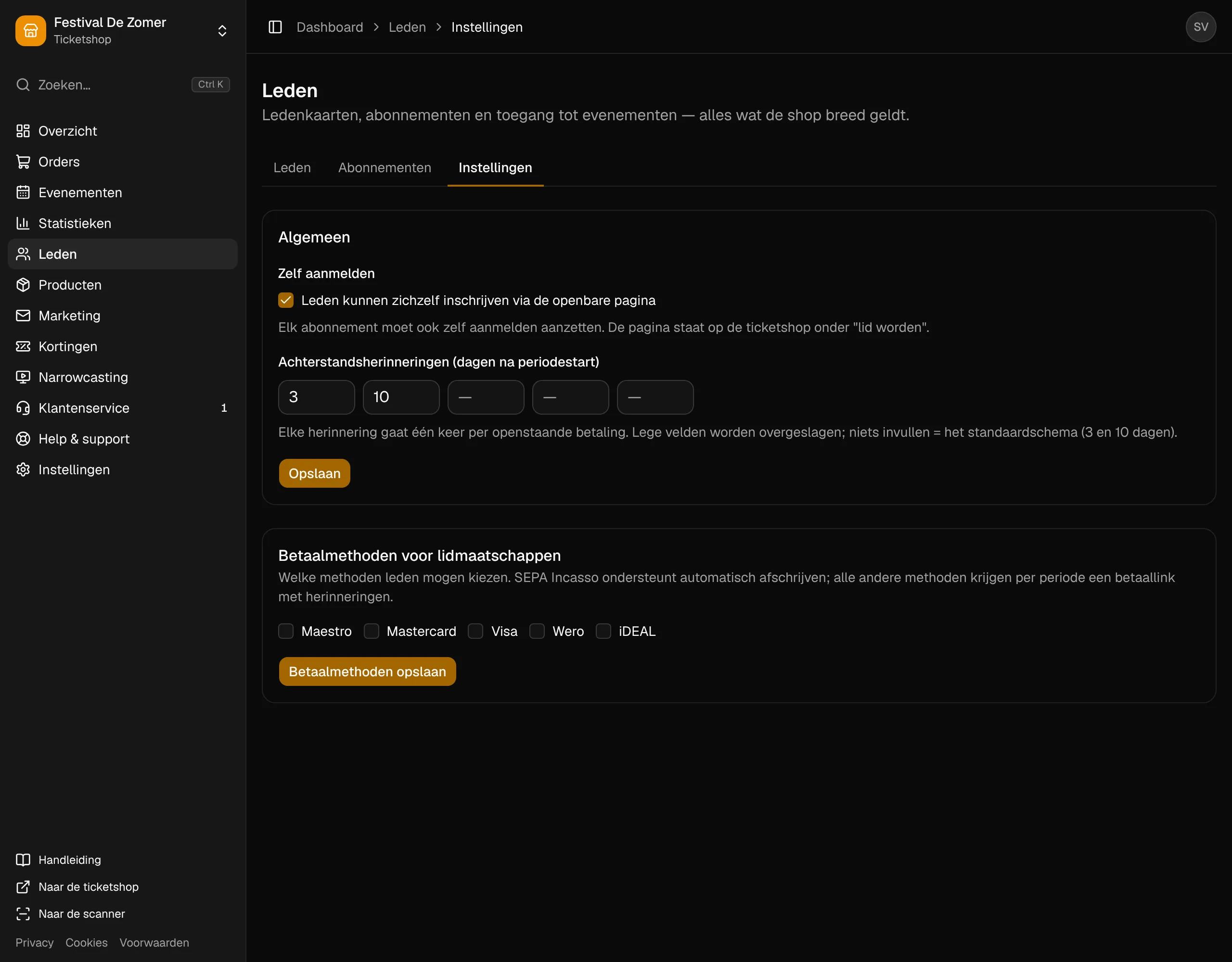Open the Voorwaarden footer link
This screenshot has height=962, width=1232.
tap(154, 942)
